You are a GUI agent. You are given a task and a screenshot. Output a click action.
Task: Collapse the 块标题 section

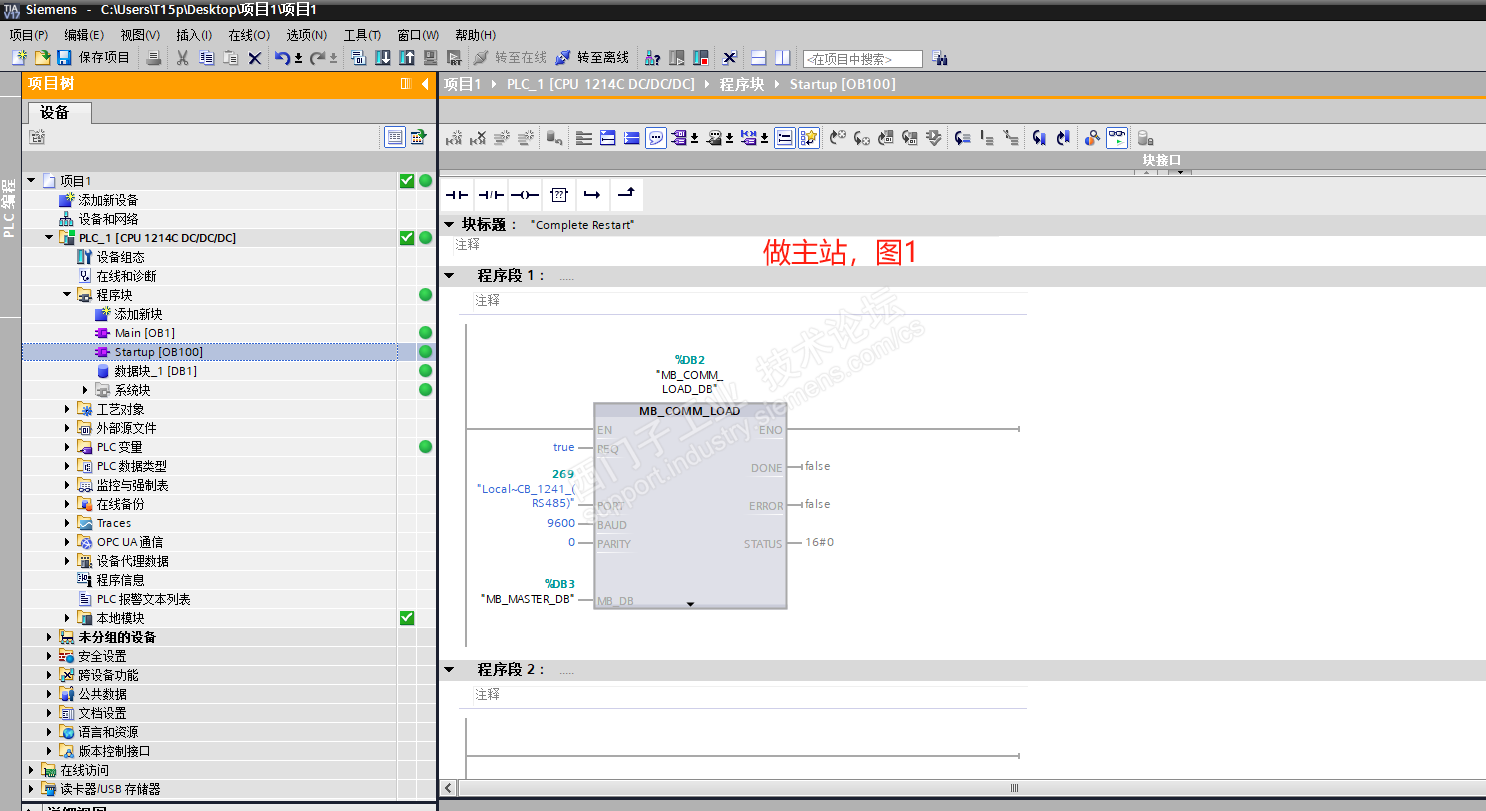click(x=449, y=225)
